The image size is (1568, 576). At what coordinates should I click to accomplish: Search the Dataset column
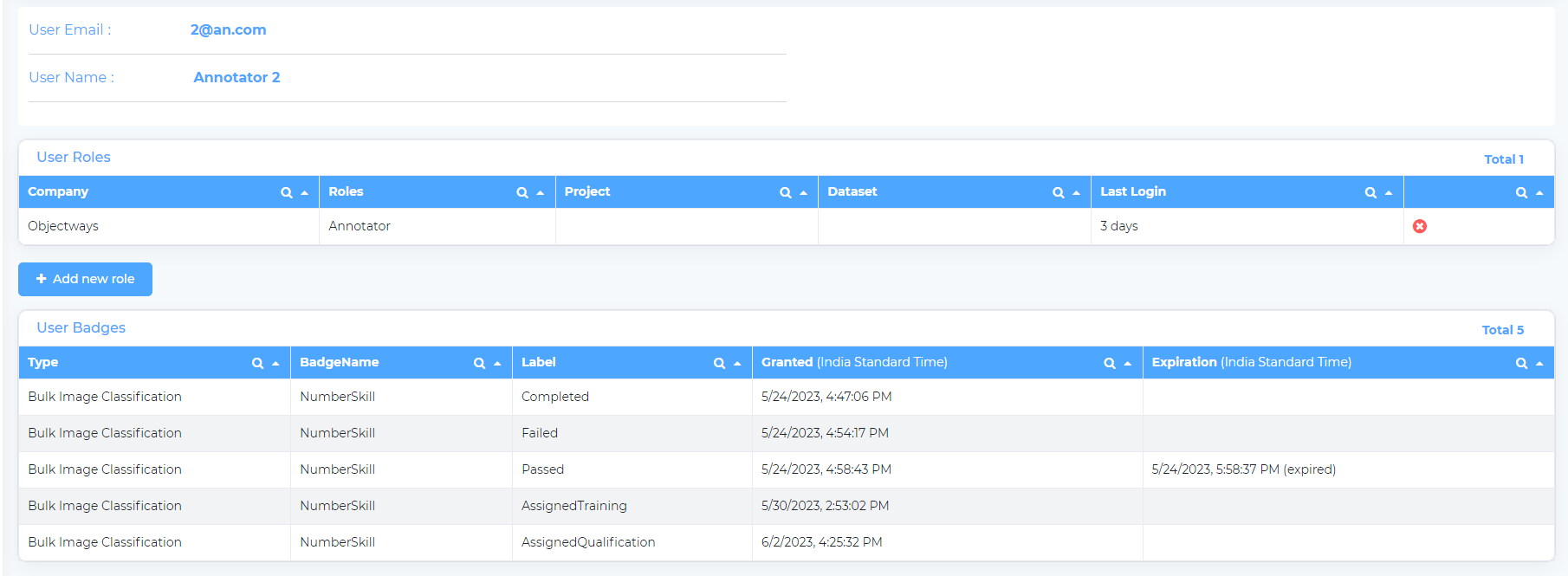pyautogui.click(x=1059, y=192)
